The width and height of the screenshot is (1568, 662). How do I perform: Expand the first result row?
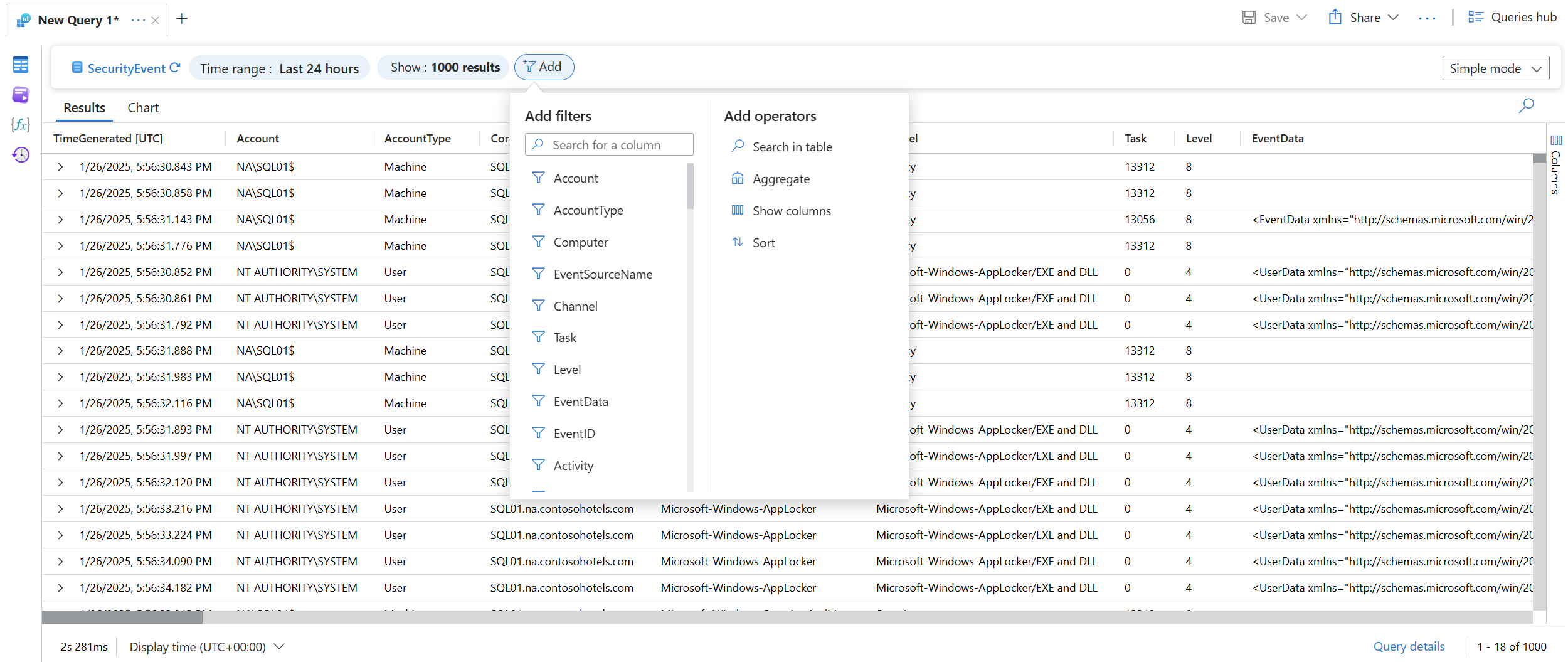tap(60, 167)
